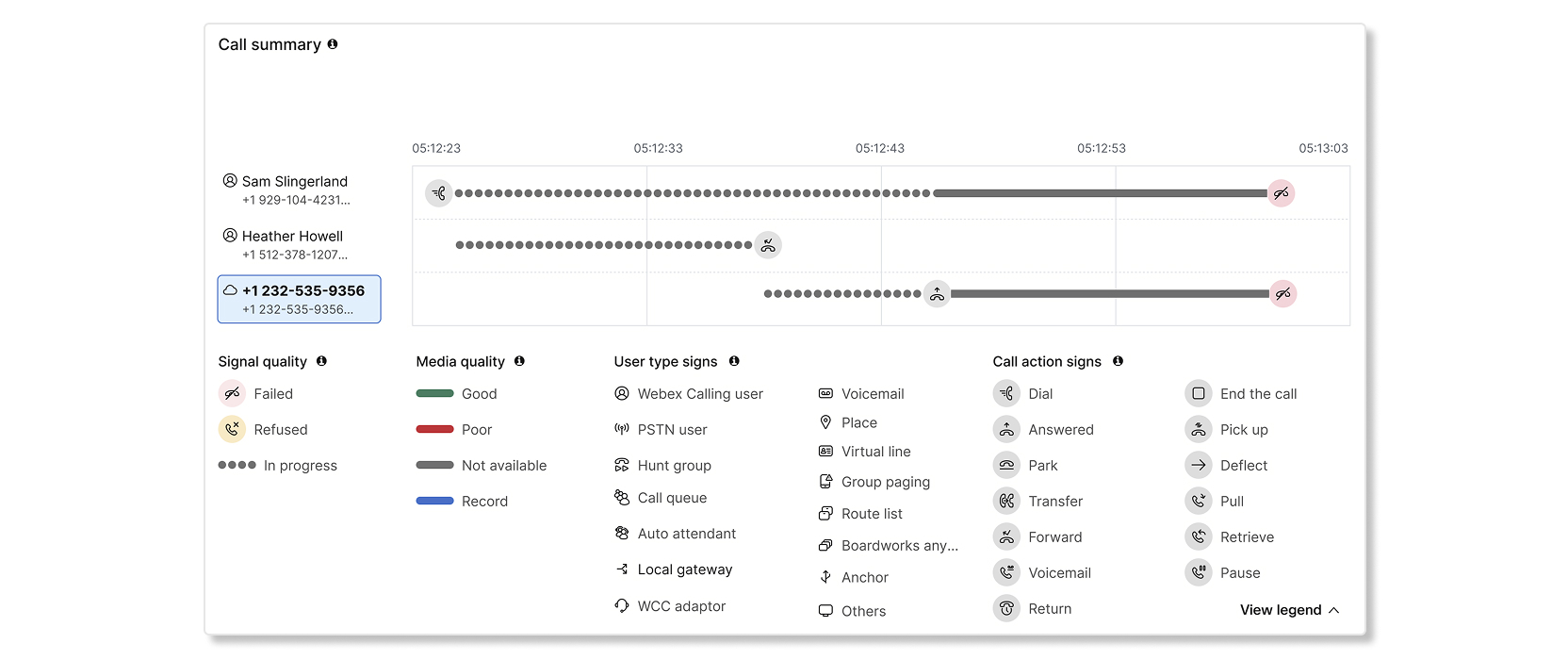Click the Media quality info icon
The image size is (1568, 660).
519,361
